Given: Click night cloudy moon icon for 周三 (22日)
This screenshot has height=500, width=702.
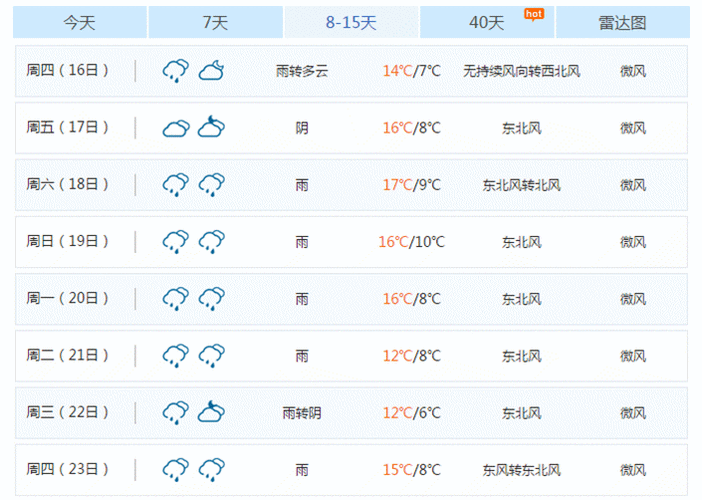Looking at the screenshot, I should pos(211,411).
